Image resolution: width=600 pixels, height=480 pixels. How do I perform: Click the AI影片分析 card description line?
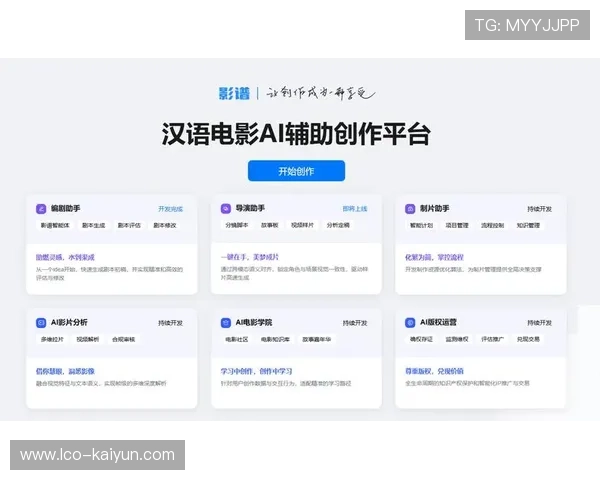pos(101,383)
